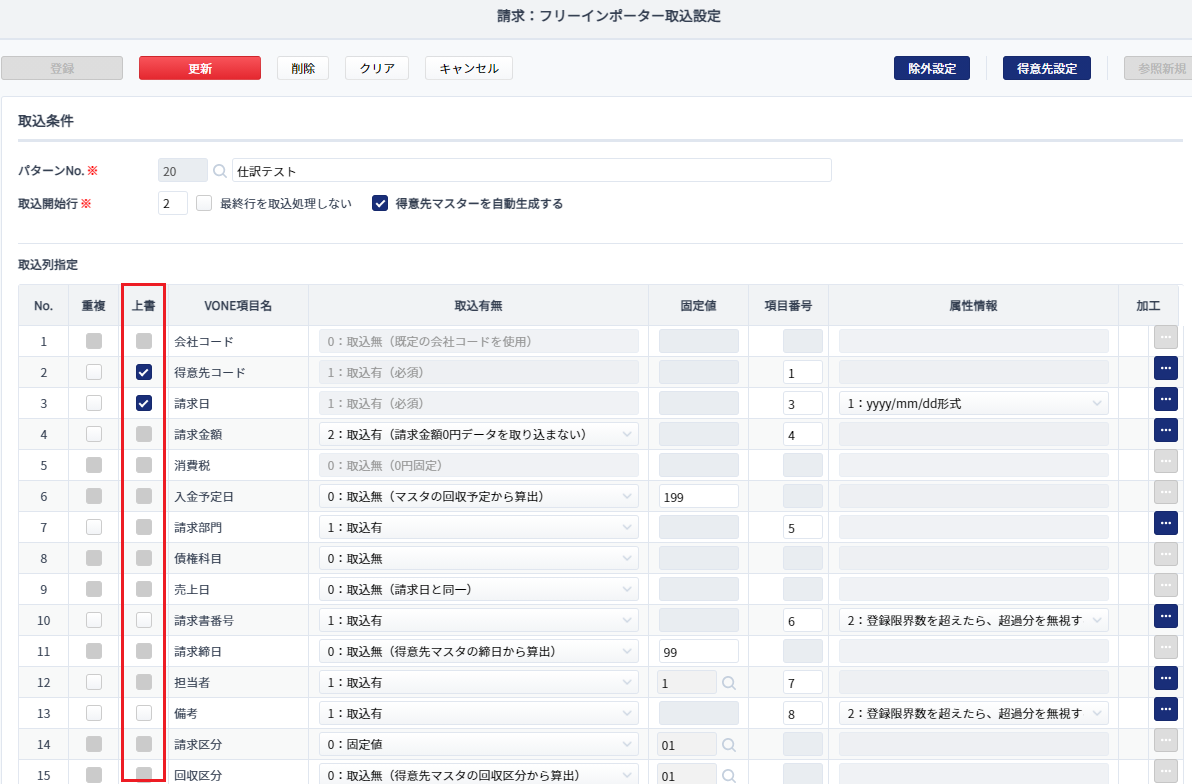The image size is (1192, 784).
Task: Open 属性情報 dropdown for 請求書番号 row
Action: (x=973, y=621)
